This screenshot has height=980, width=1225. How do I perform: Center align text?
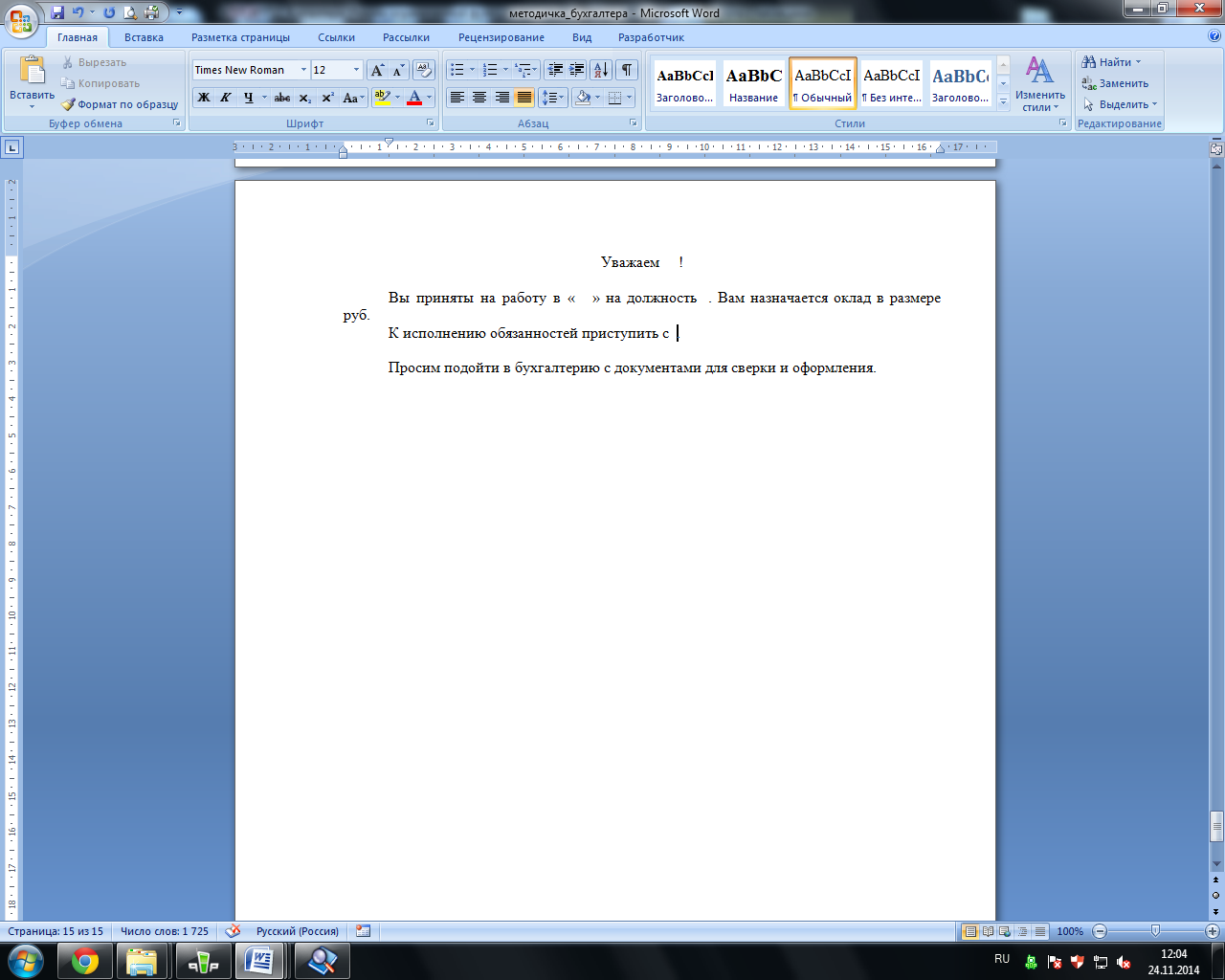pyautogui.click(x=479, y=98)
